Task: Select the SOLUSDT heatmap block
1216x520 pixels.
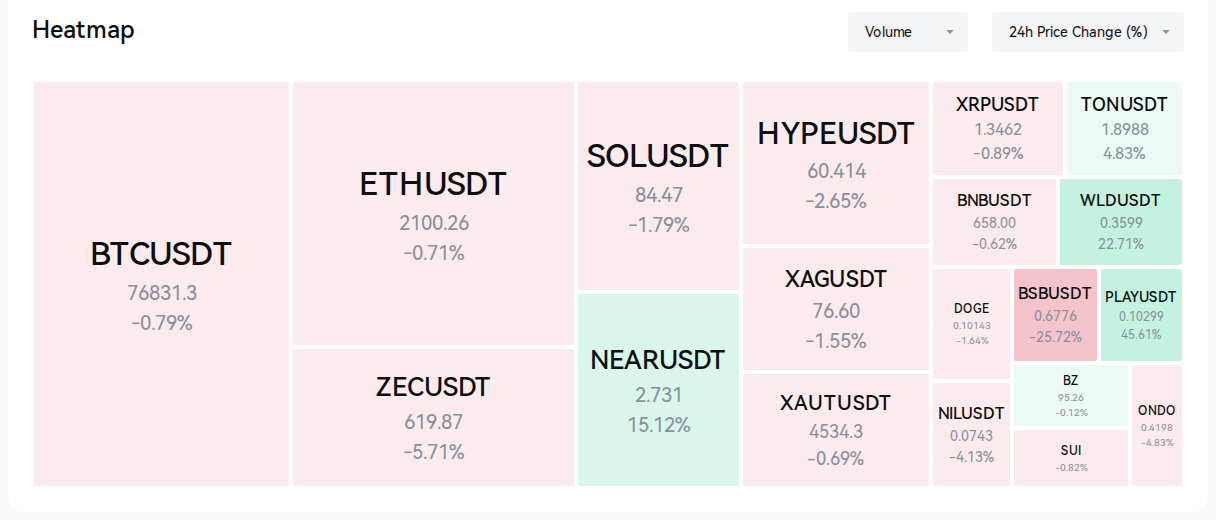Action: pos(658,186)
